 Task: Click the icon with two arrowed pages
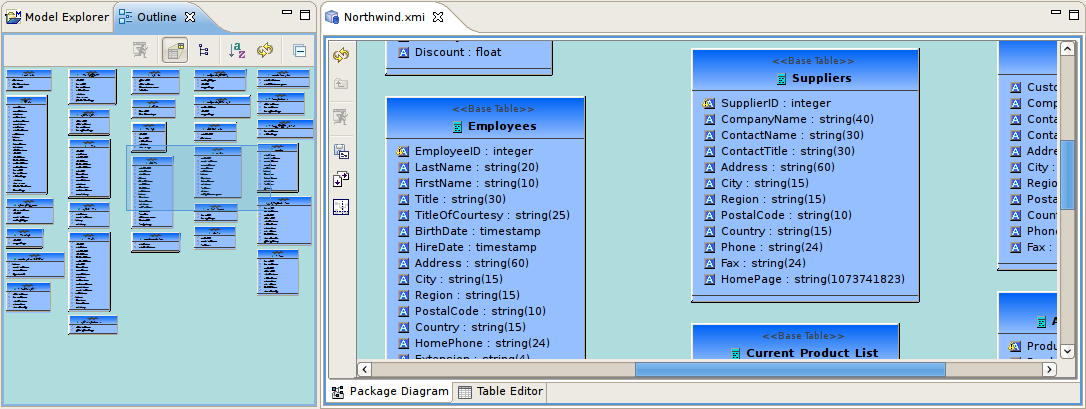coord(340,179)
